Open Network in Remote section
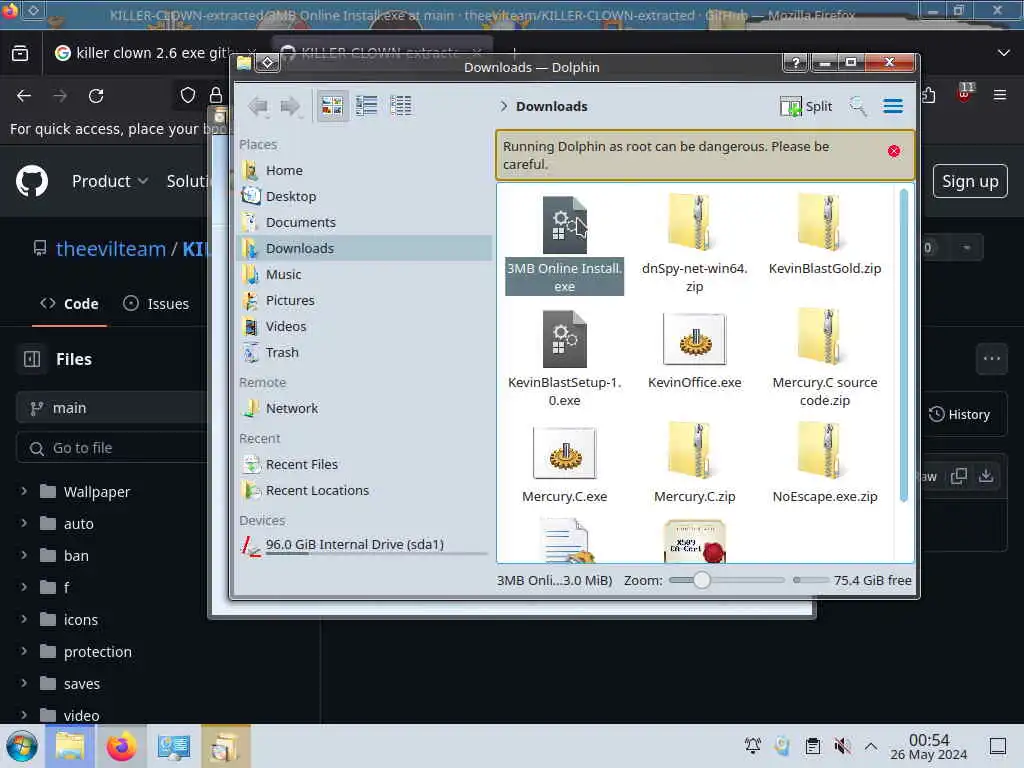The image size is (1024, 768). (x=364, y=409)
